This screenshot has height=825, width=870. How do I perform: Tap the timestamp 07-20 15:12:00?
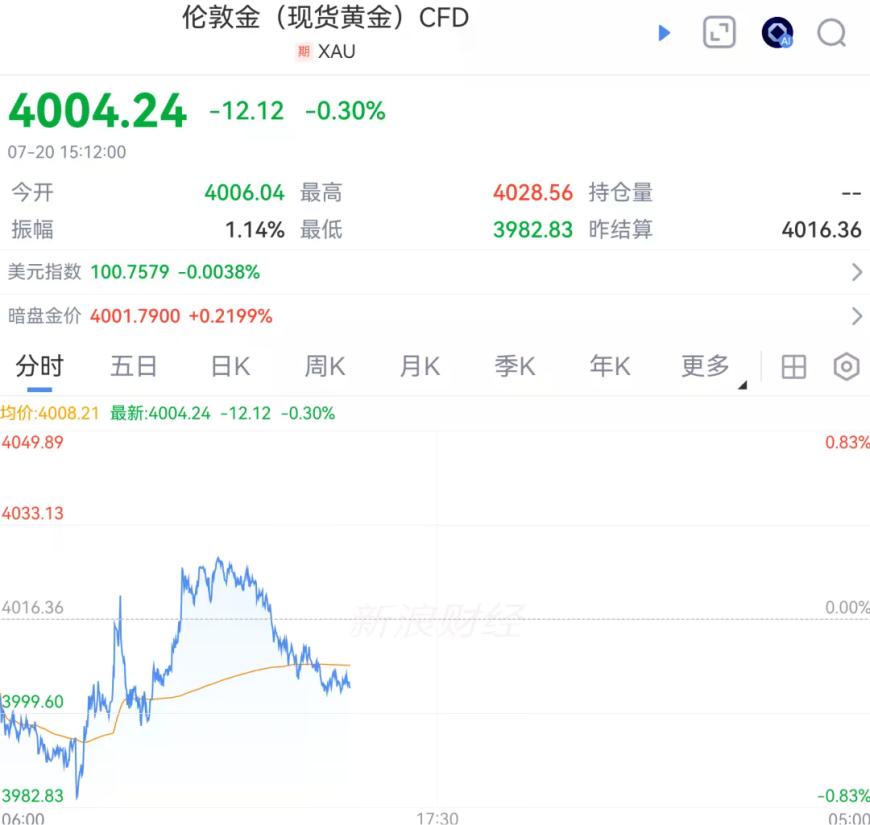click(x=67, y=152)
